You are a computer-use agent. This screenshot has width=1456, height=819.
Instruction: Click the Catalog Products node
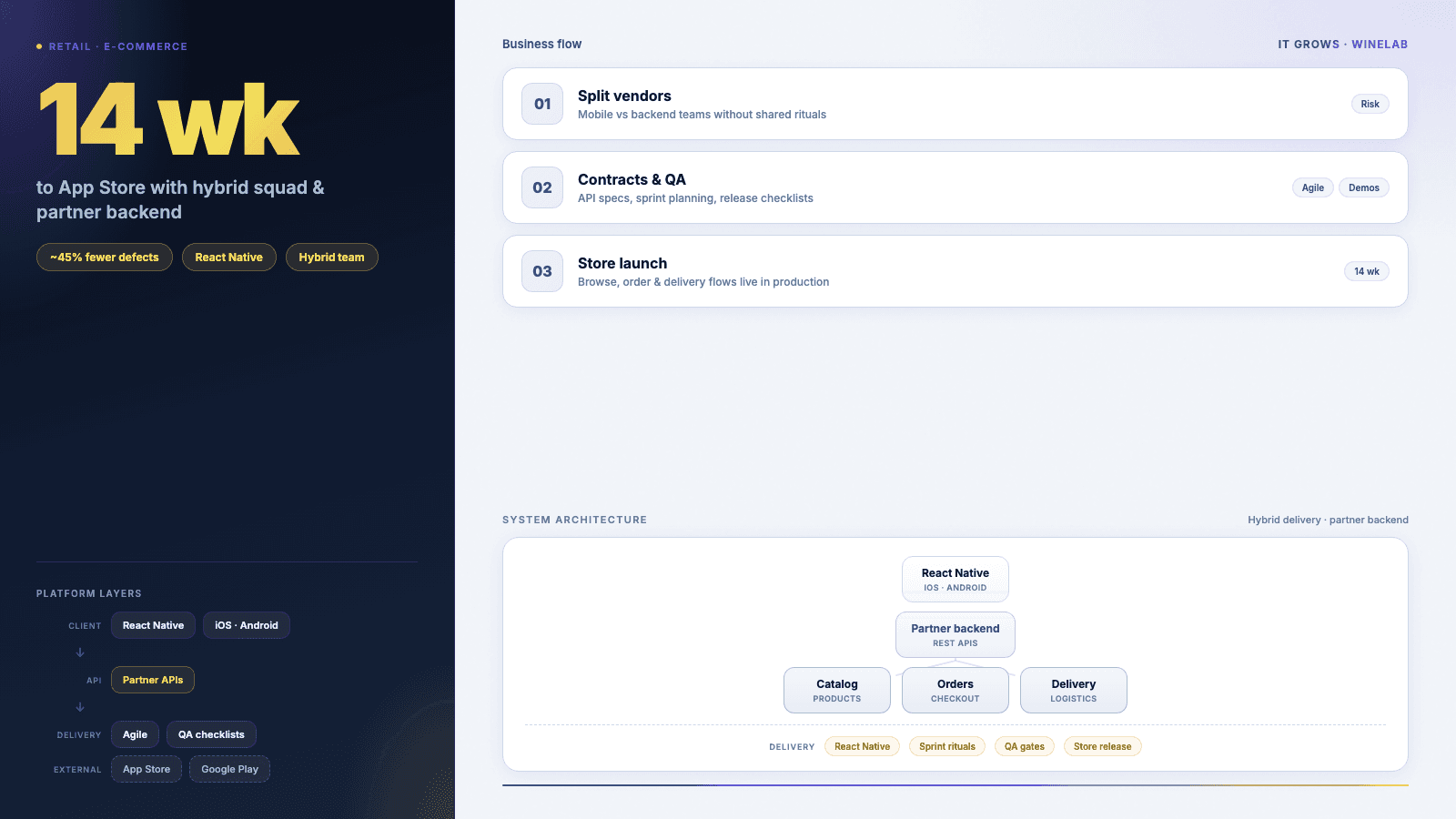click(837, 690)
